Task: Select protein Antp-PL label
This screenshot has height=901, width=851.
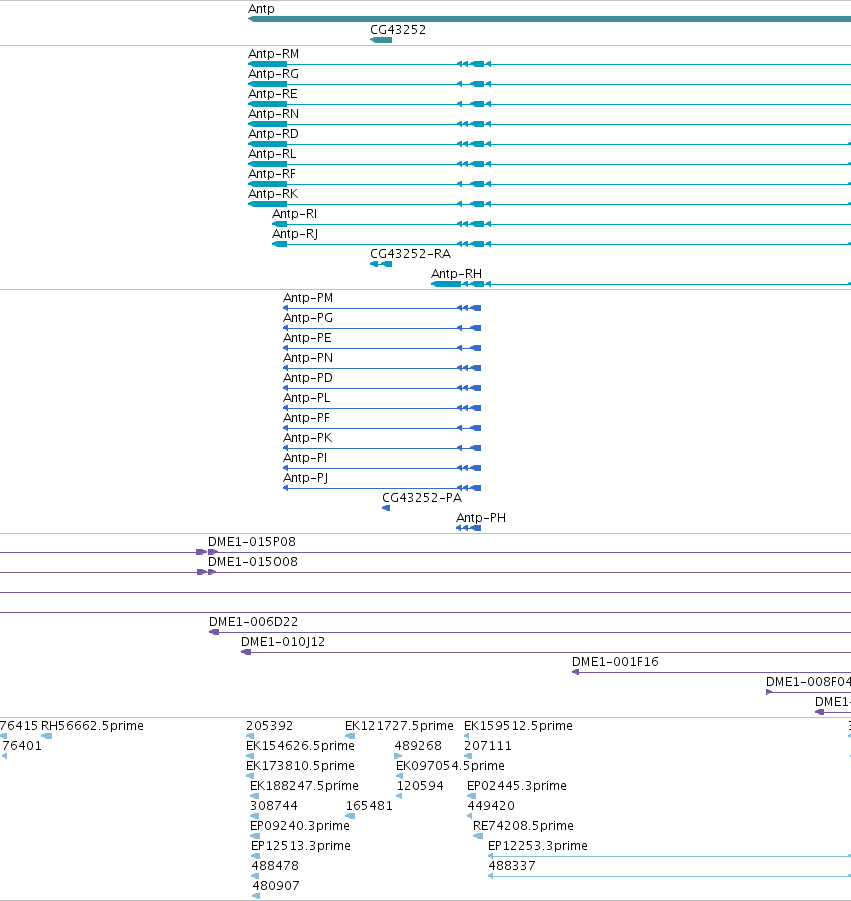Action: (306, 398)
